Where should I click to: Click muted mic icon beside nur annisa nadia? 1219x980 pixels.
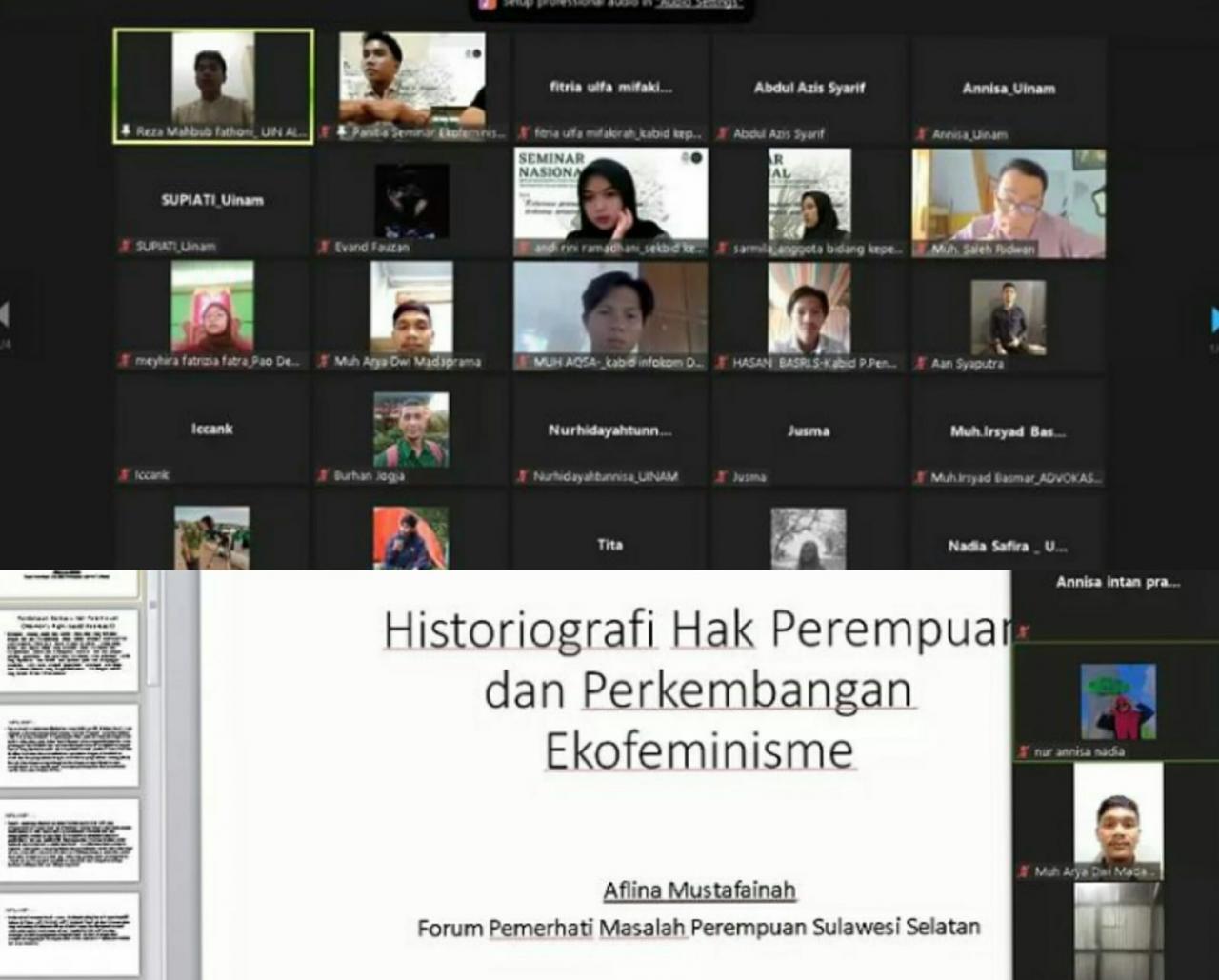point(1024,751)
